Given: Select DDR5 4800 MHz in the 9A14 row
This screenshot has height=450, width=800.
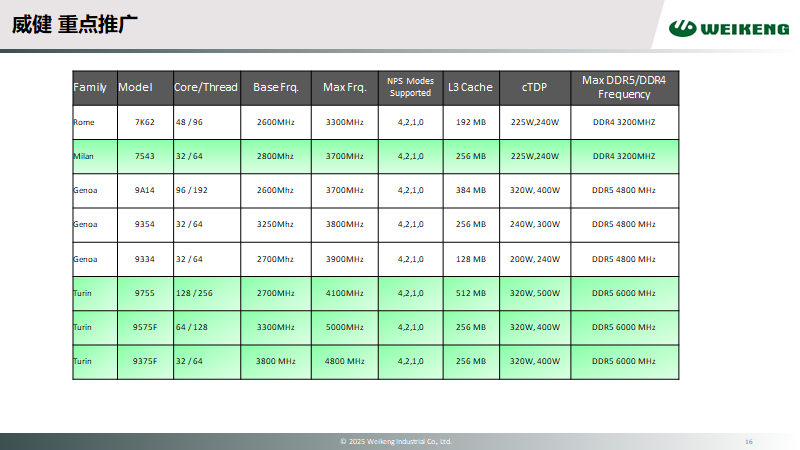Looking at the screenshot, I should click(624, 190).
